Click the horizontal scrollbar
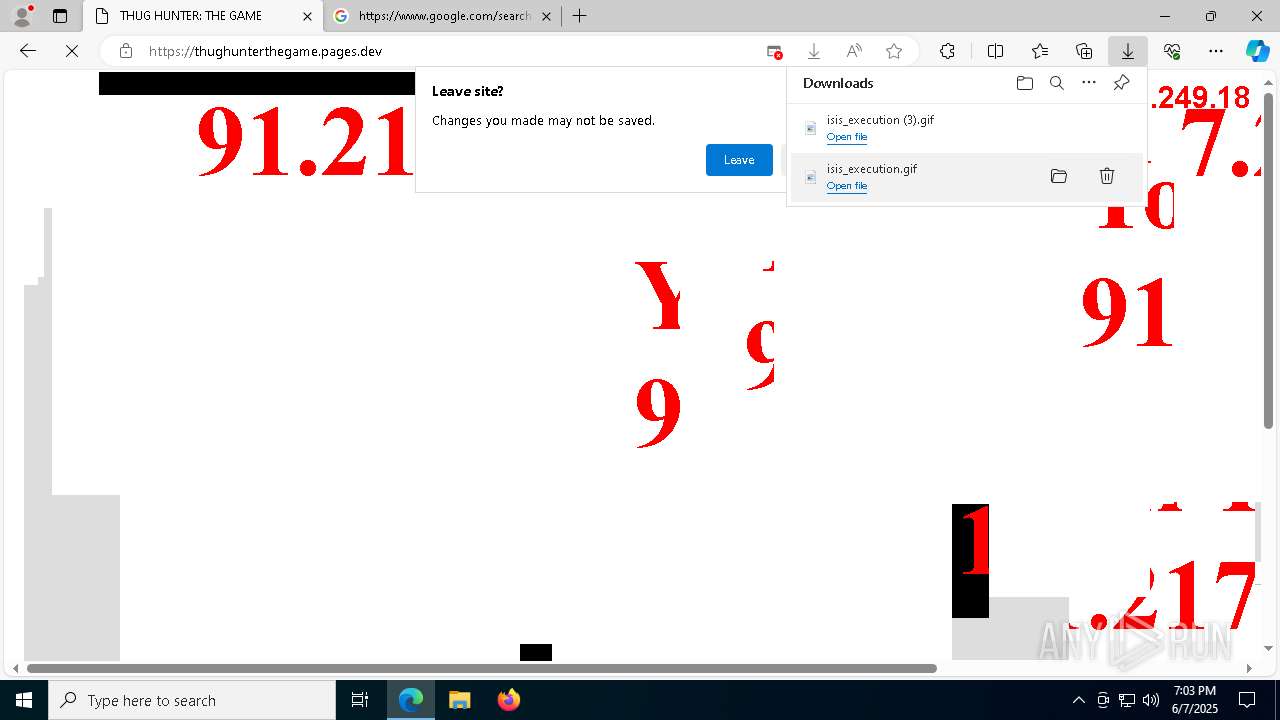Viewport: 1280px width, 720px height. pyautogui.click(x=482, y=668)
